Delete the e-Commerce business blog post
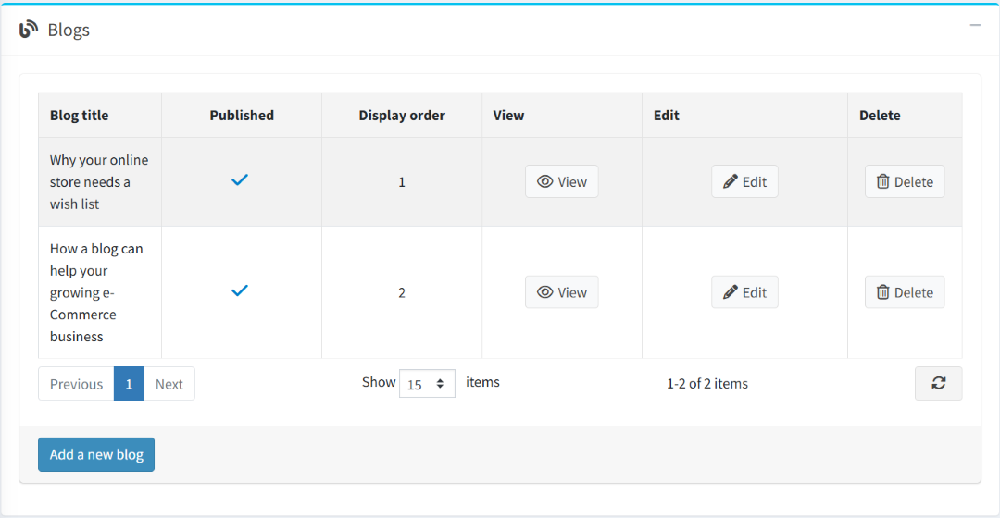The image size is (1000, 518). pyautogui.click(x=904, y=292)
